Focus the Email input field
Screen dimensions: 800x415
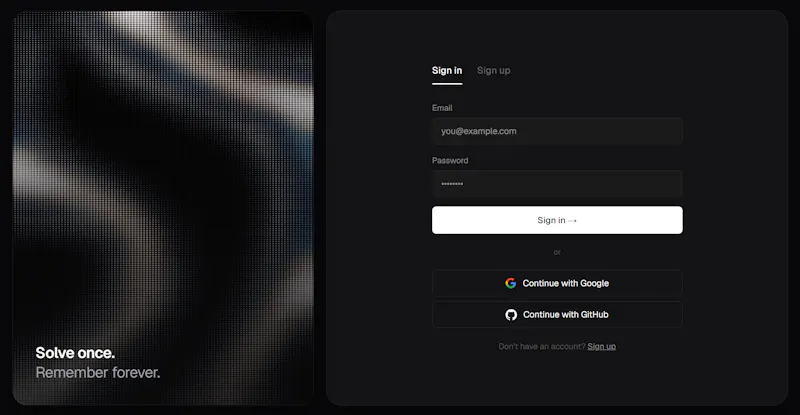(x=557, y=131)
